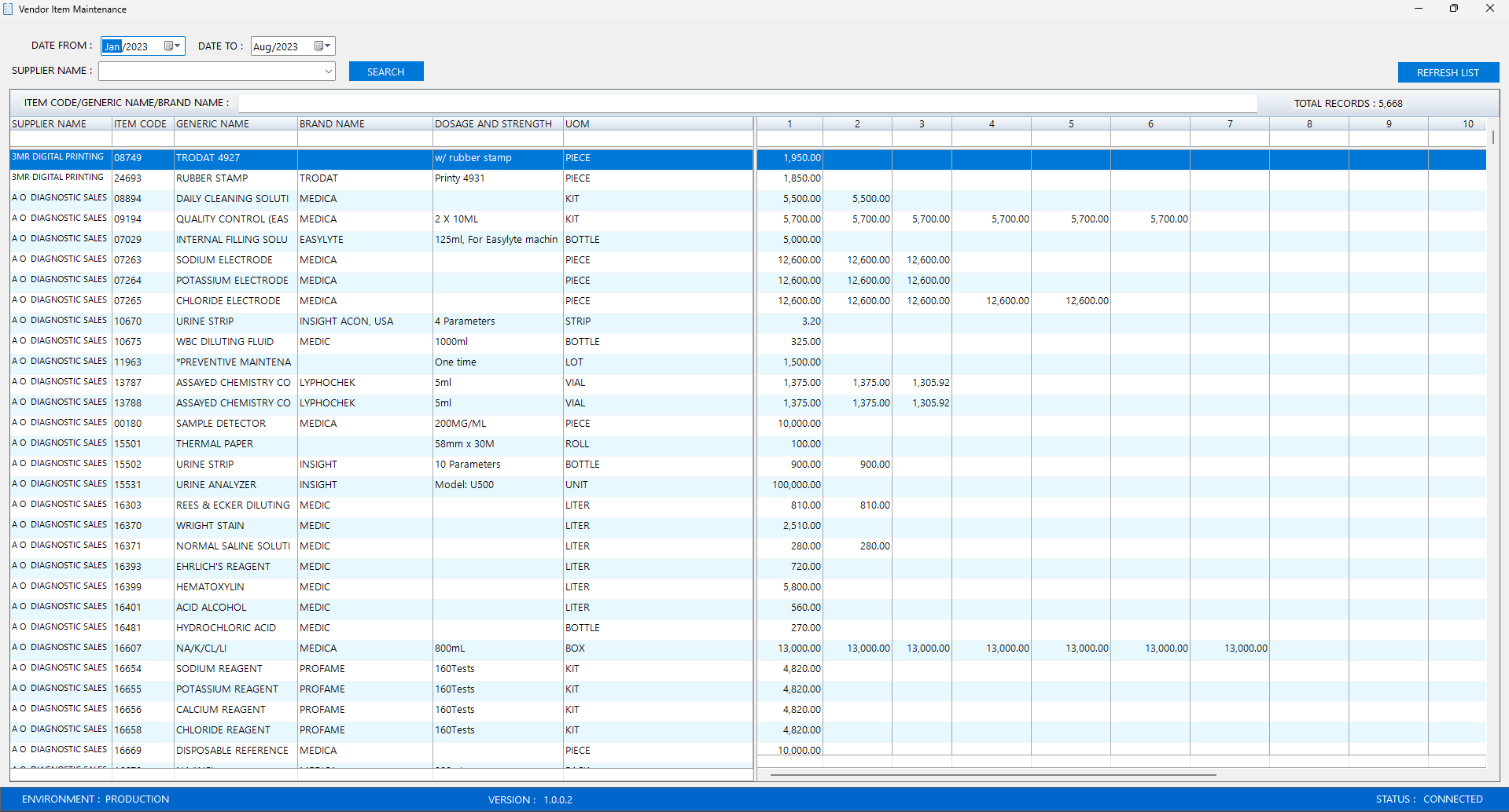Click the horizontal scrollbar of price grid
This screenshot has width=1509, height=812.
[992, 775]
